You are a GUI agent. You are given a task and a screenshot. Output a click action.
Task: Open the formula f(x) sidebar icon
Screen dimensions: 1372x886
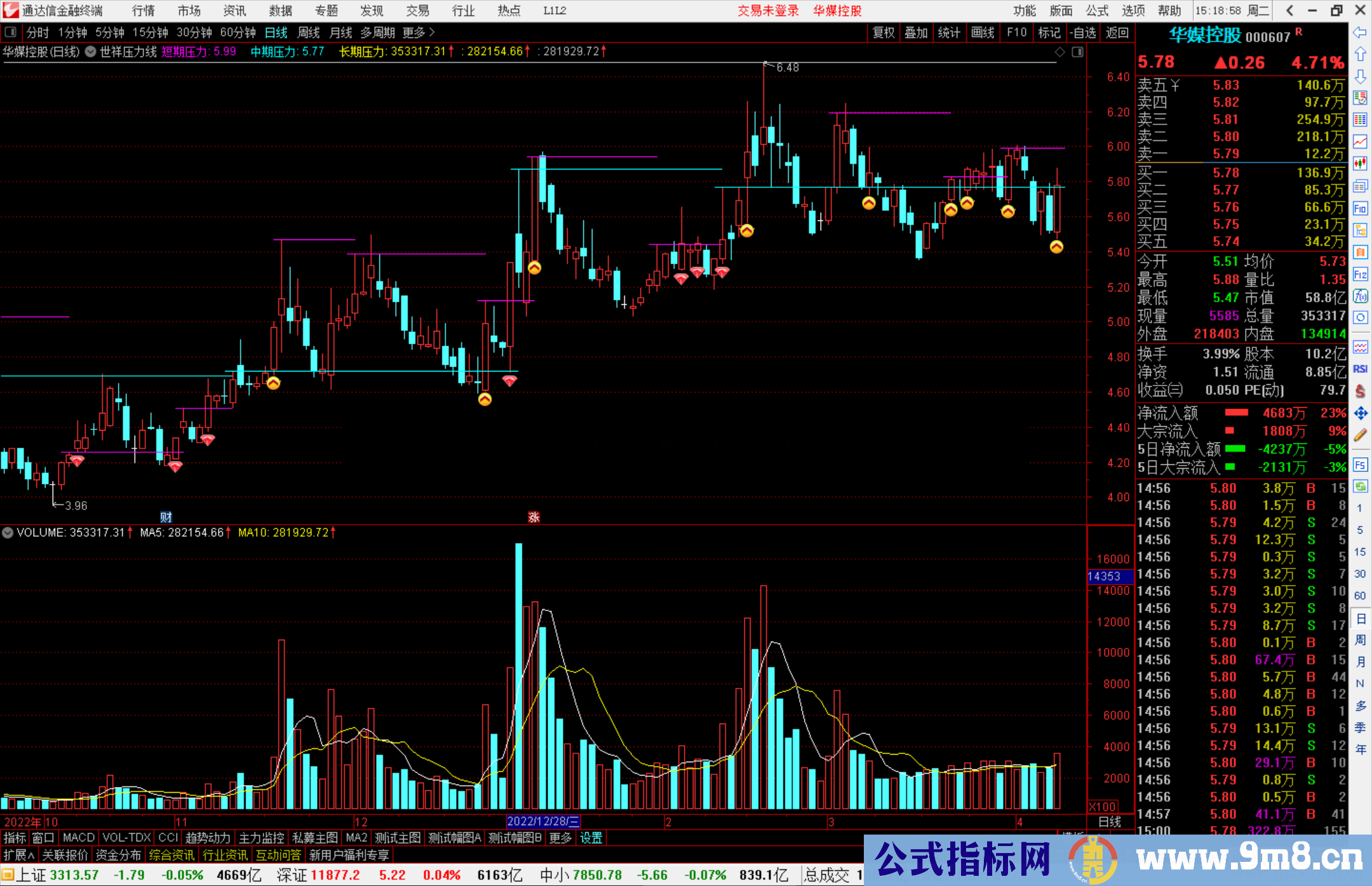(x=1360, y=297)
